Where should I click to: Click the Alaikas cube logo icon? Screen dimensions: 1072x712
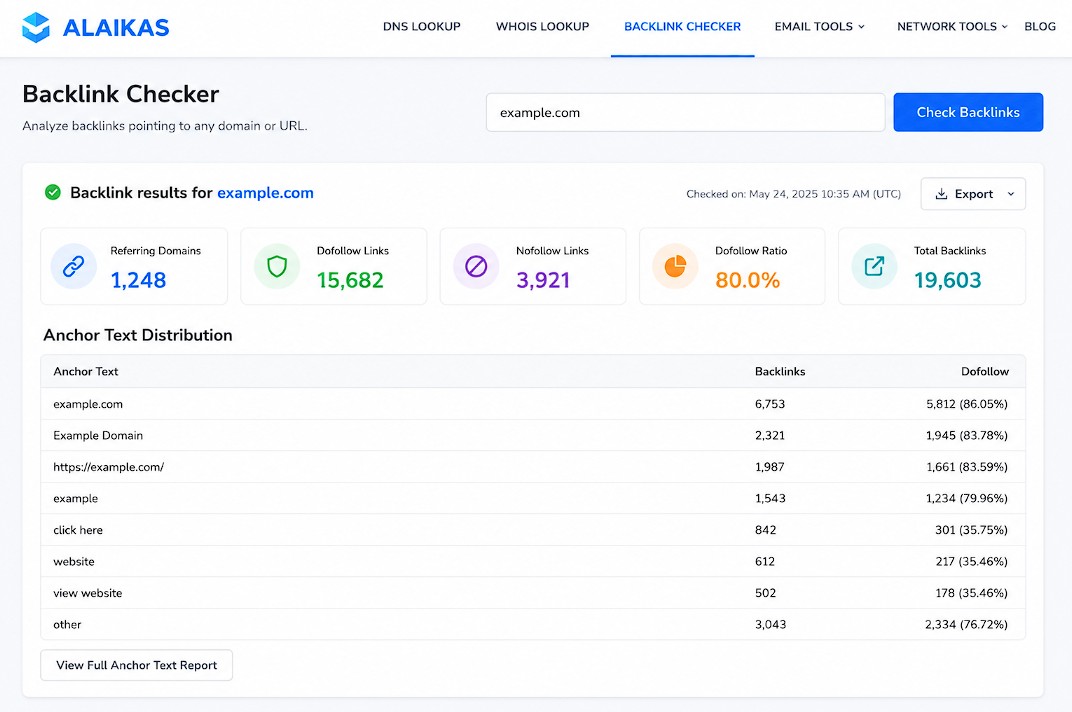point(36,27)
